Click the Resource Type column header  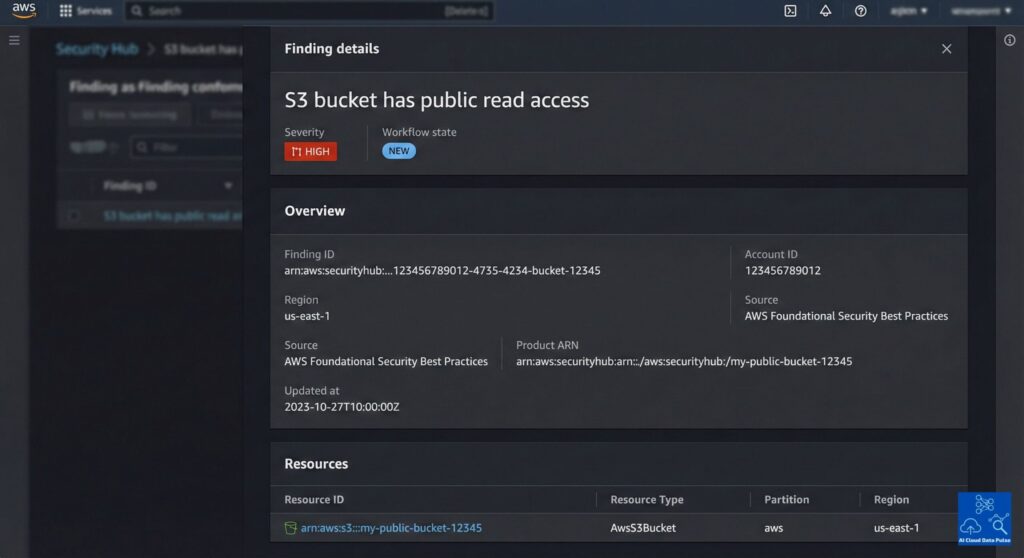coord(647,500)
